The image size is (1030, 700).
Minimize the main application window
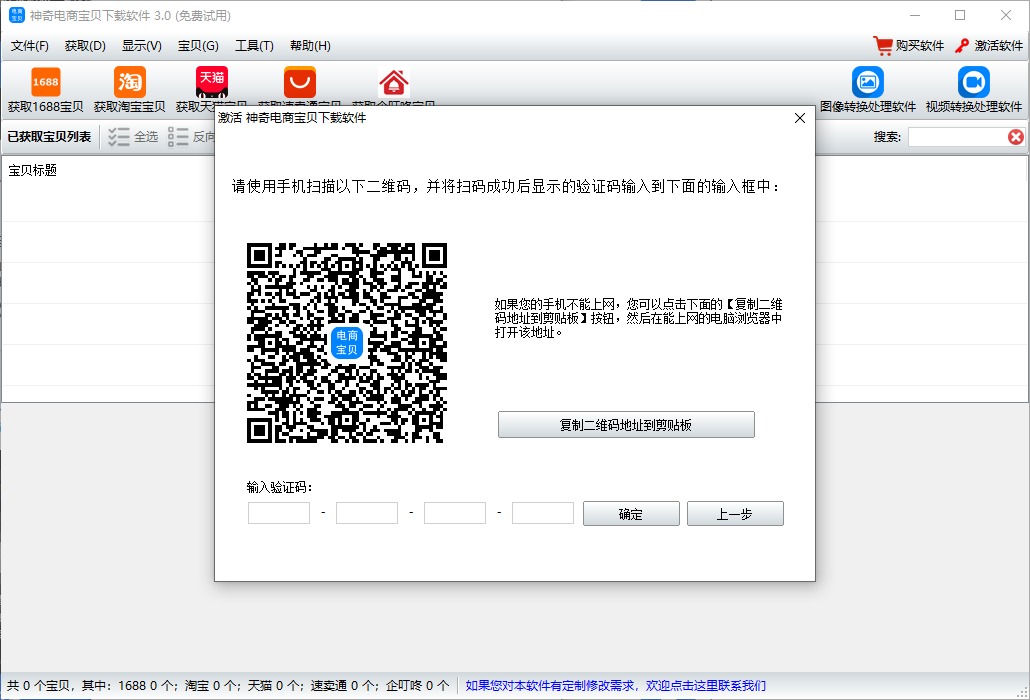pos(915,15)
